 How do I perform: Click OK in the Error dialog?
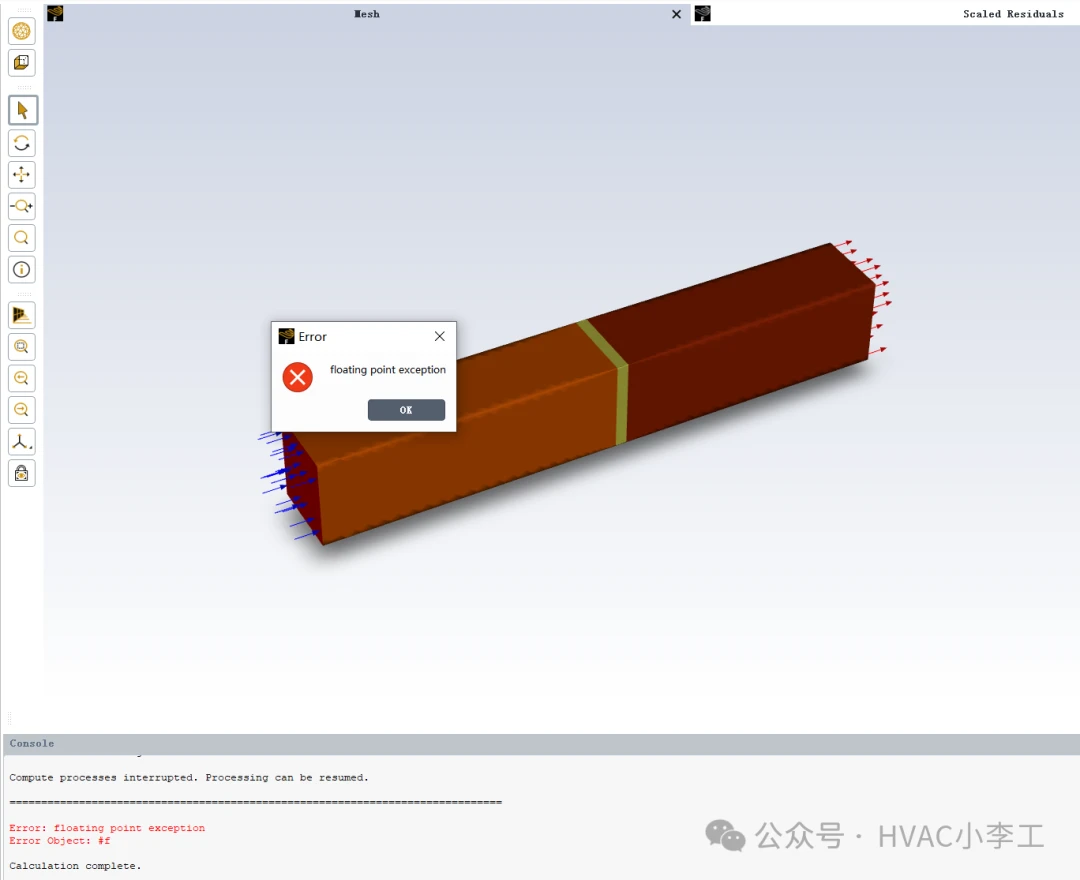406,410
